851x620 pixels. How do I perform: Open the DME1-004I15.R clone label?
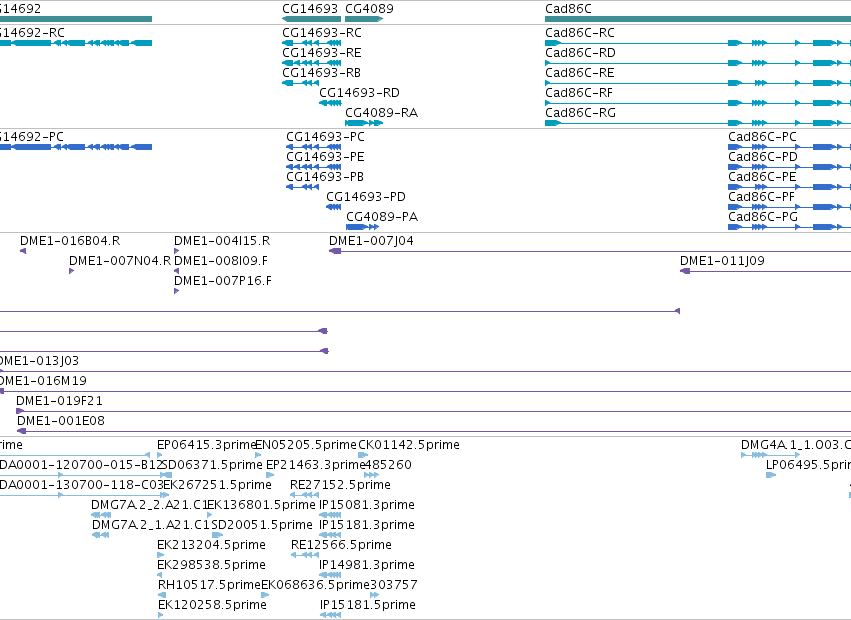coord(222,241)
